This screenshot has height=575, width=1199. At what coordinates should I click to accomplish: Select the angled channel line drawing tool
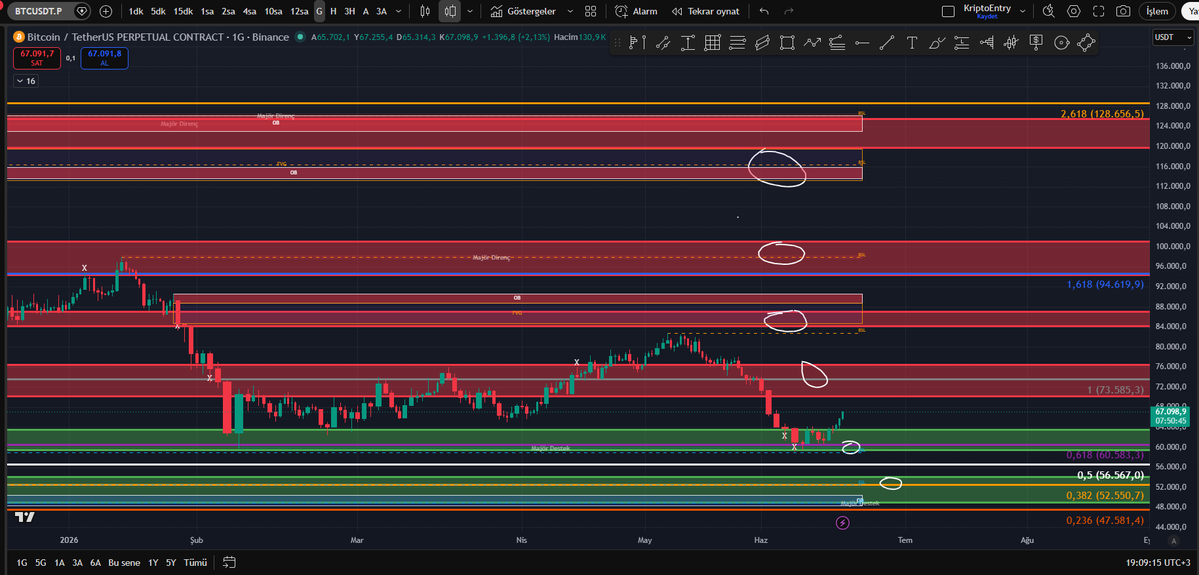click(663, 43)
